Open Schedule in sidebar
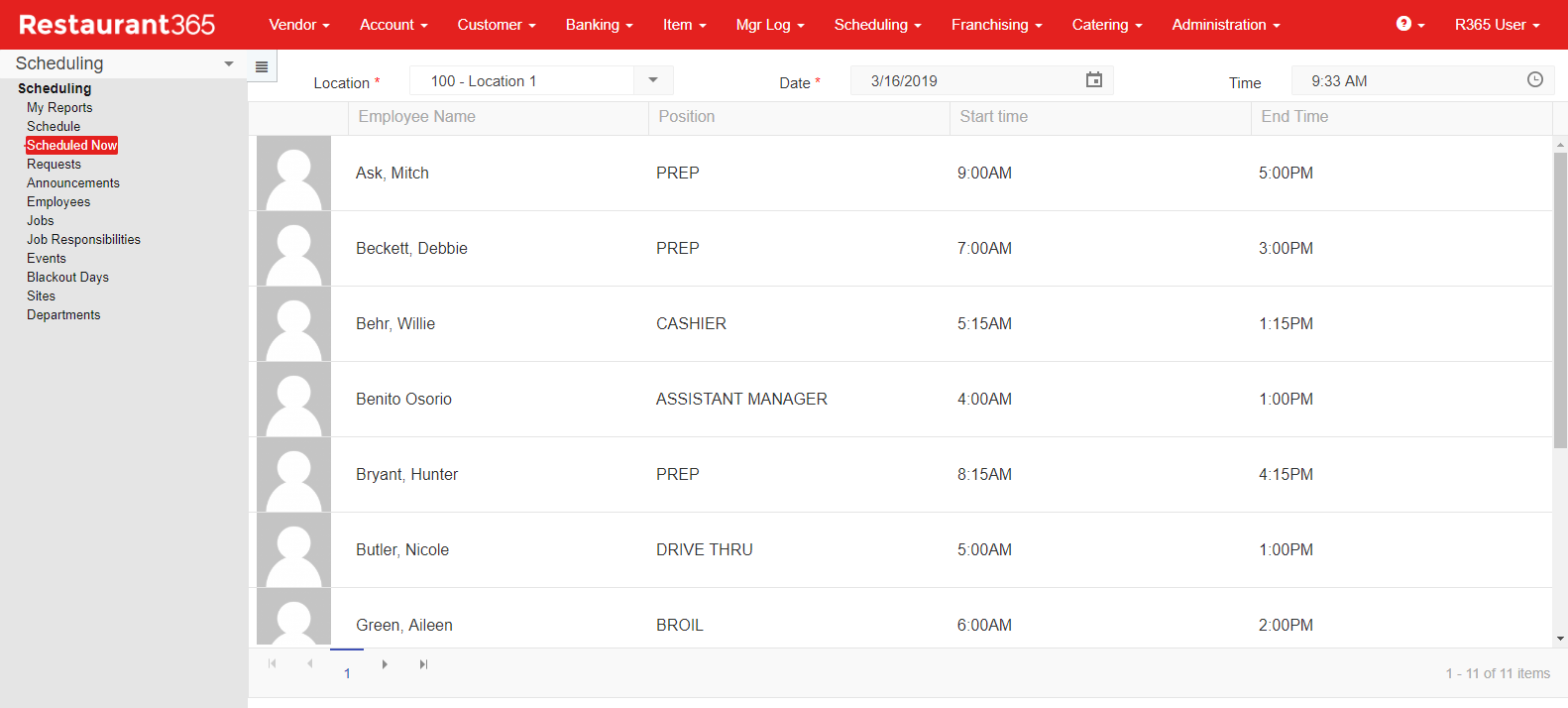Screen dimensions: 1568x708 [54, 126]
